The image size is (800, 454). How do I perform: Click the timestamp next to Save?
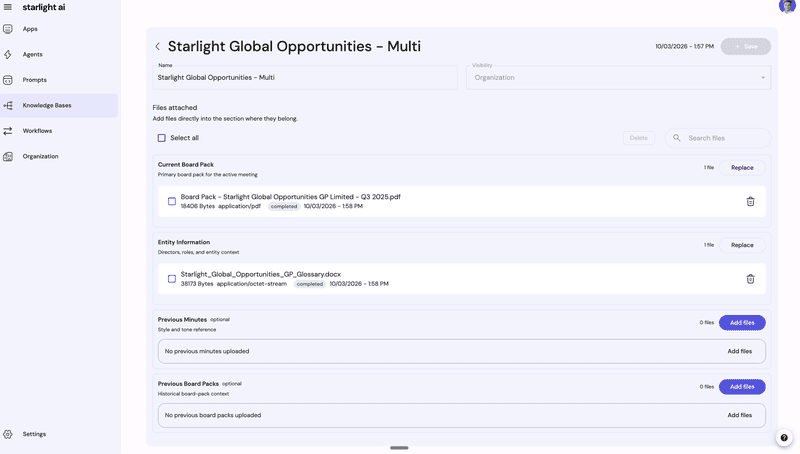coord(684,46)
